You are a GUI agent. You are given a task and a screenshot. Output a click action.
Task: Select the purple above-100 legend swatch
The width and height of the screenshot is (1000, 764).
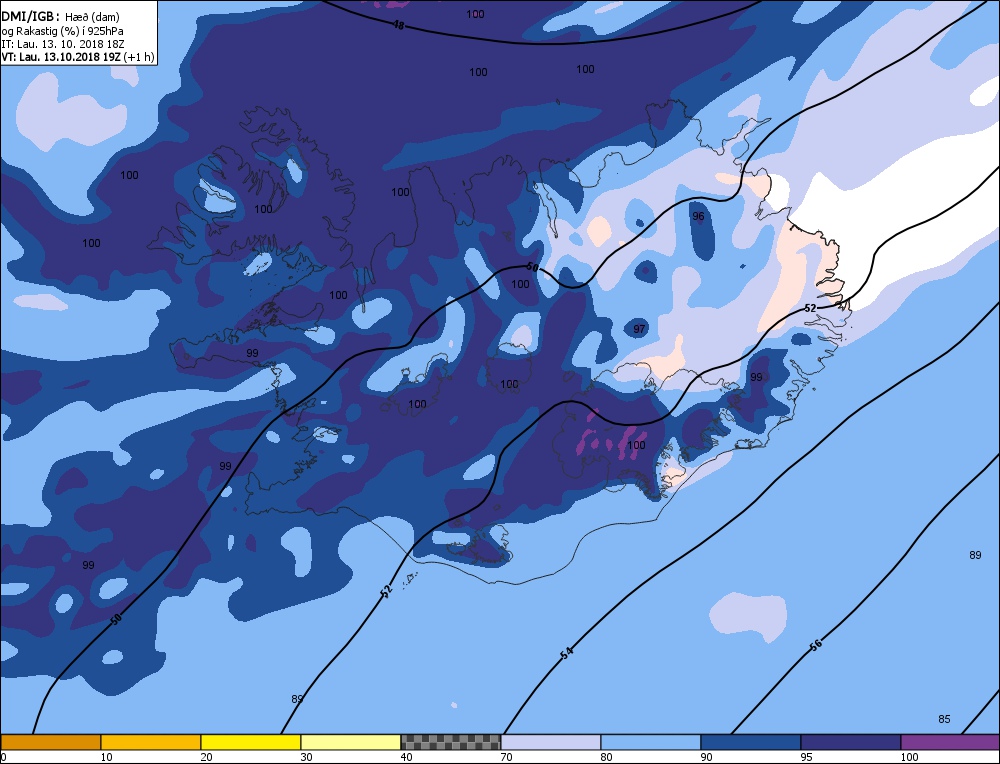950,742
